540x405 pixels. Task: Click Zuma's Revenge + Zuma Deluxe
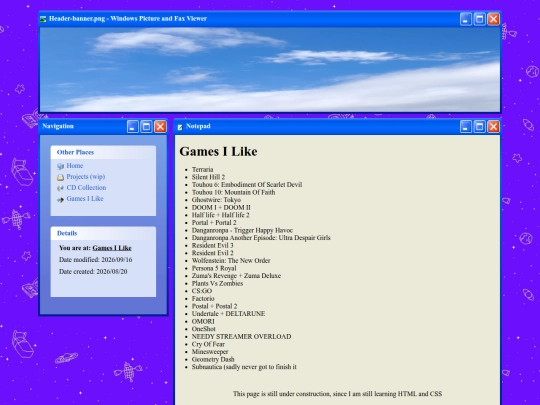point(236,276)
